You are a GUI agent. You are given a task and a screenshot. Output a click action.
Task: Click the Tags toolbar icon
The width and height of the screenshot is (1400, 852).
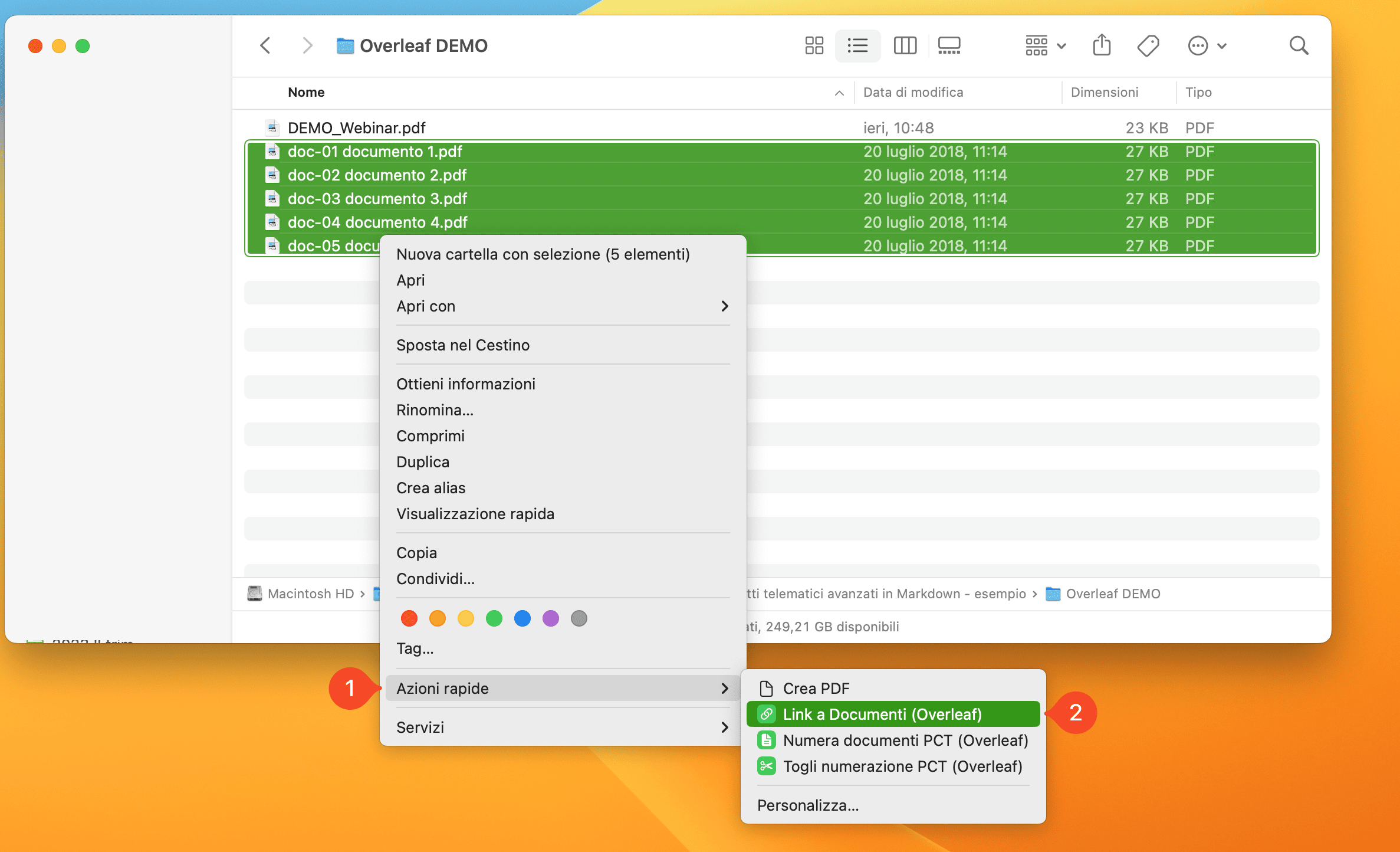click(x=1148, y=45)
